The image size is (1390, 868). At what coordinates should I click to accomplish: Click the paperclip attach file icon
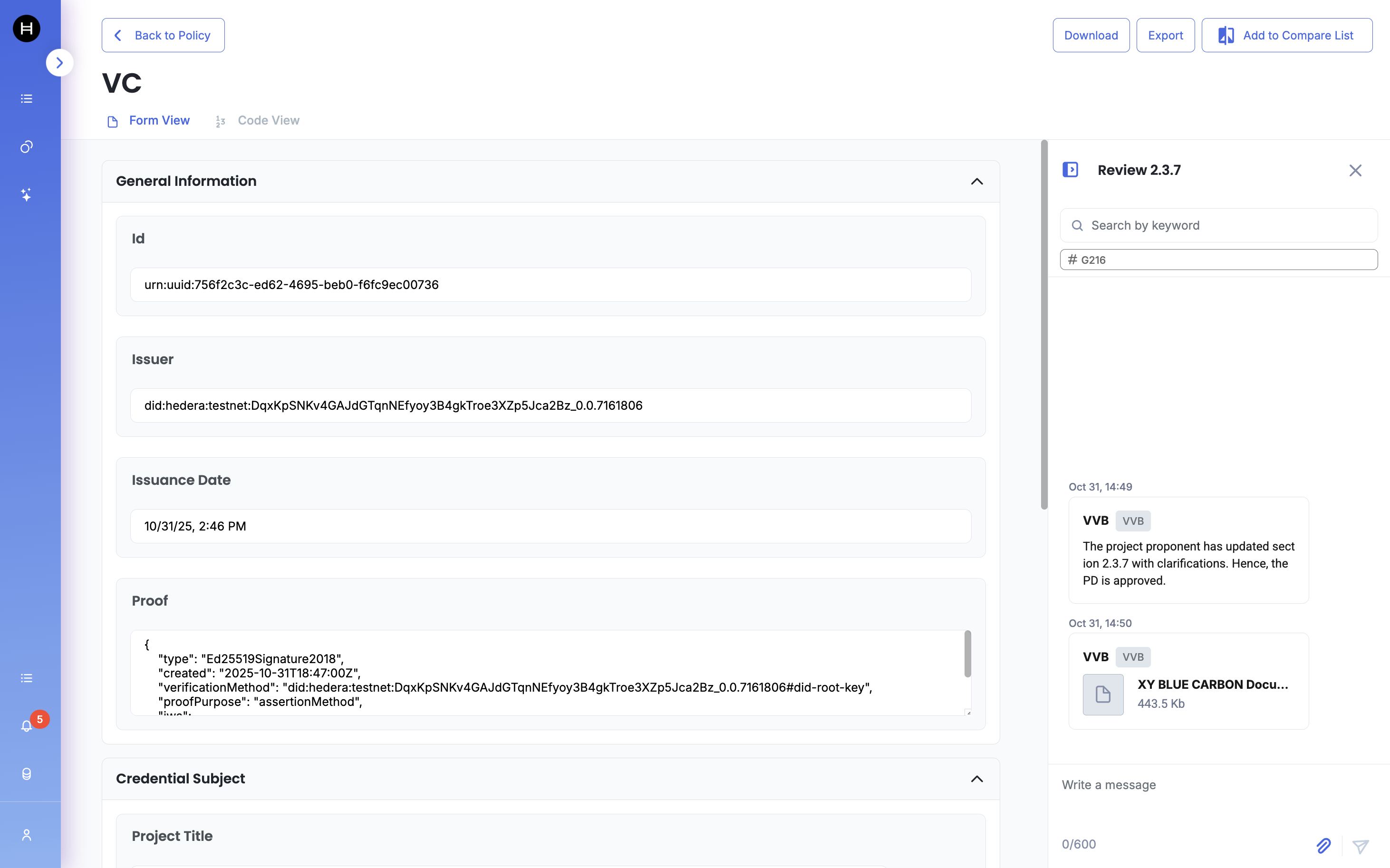[1323, 845]
